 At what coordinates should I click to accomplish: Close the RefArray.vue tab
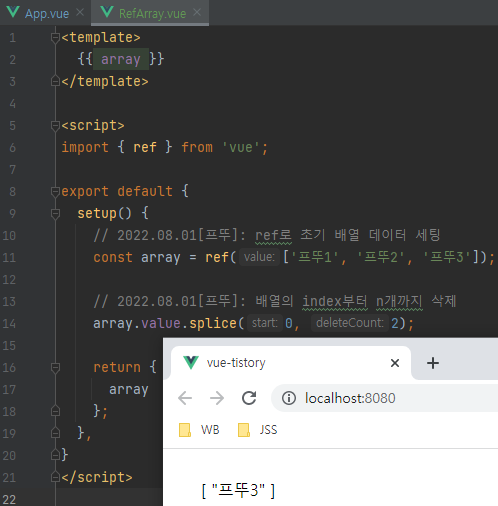click(x=197, y=12)
